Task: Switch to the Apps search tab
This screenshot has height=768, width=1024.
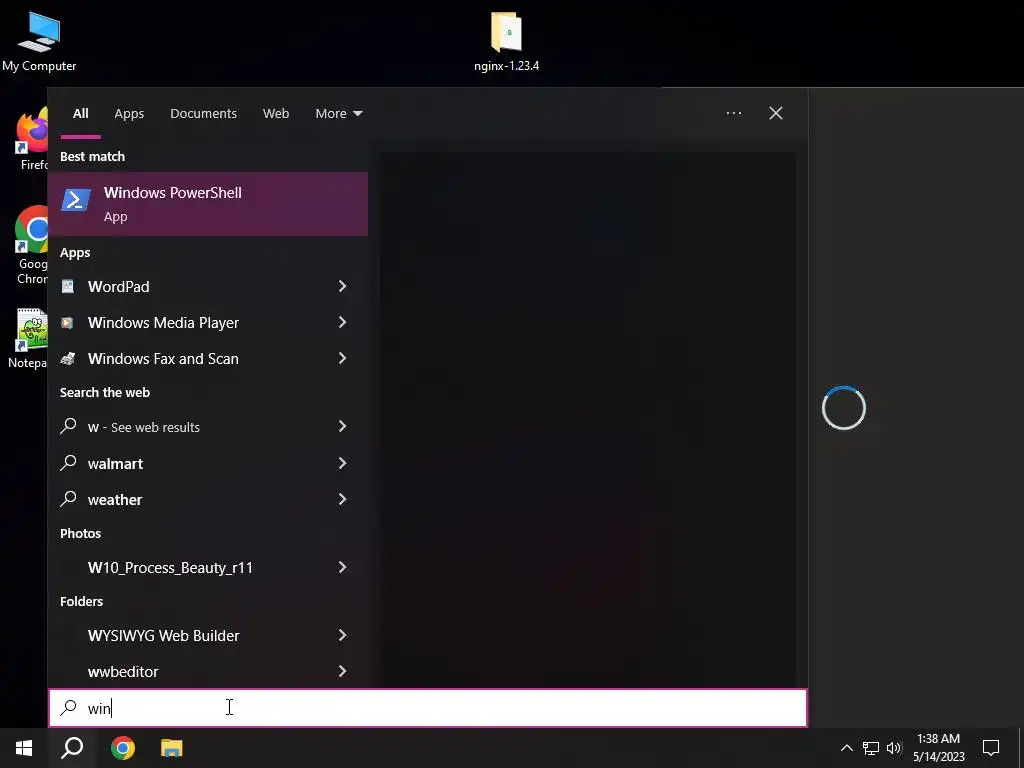Action: point(129,114)
